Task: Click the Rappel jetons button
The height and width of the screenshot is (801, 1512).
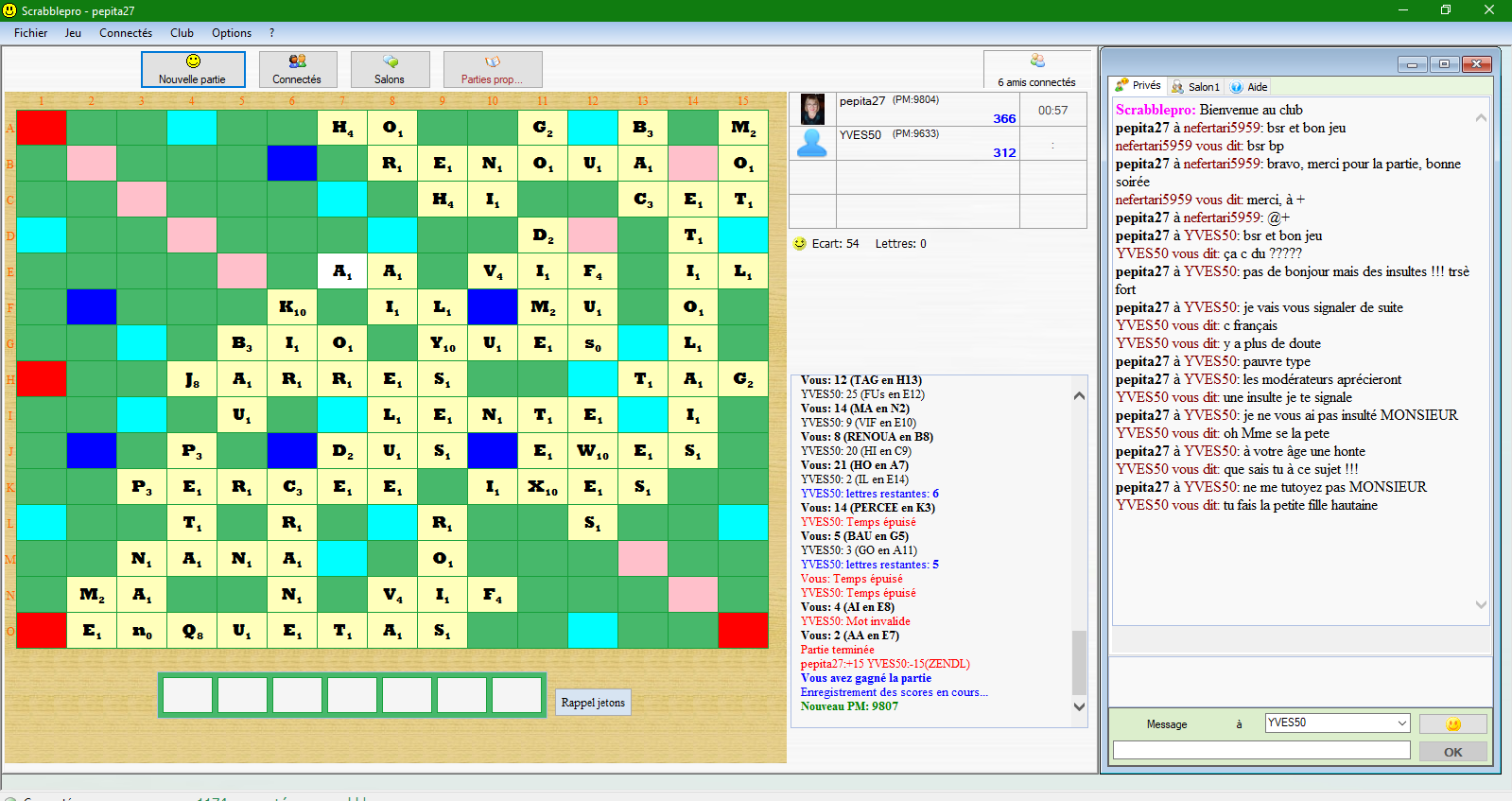Action: point(593,703)
